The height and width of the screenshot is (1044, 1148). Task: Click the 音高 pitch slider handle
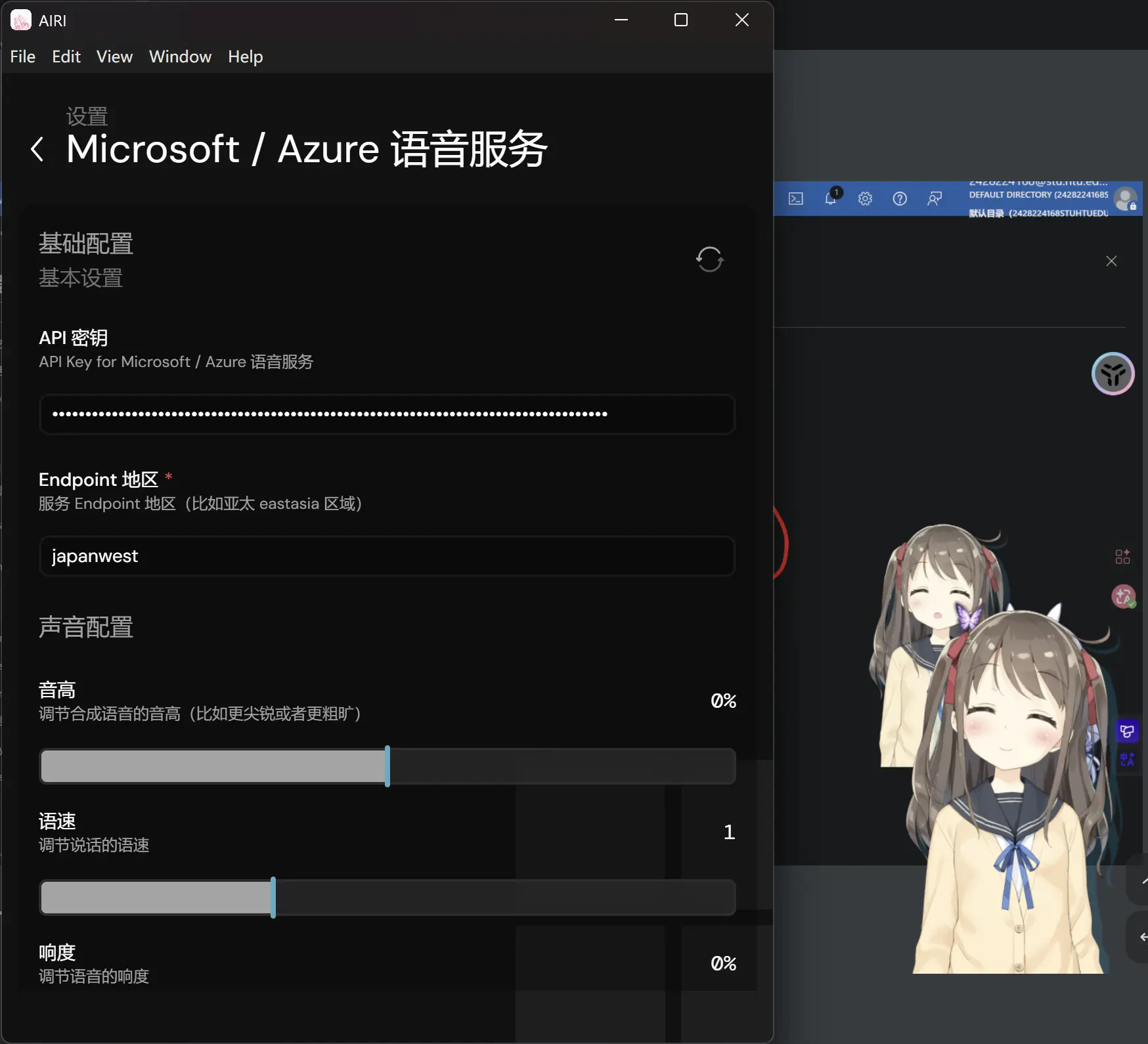(x=387, y=766)
